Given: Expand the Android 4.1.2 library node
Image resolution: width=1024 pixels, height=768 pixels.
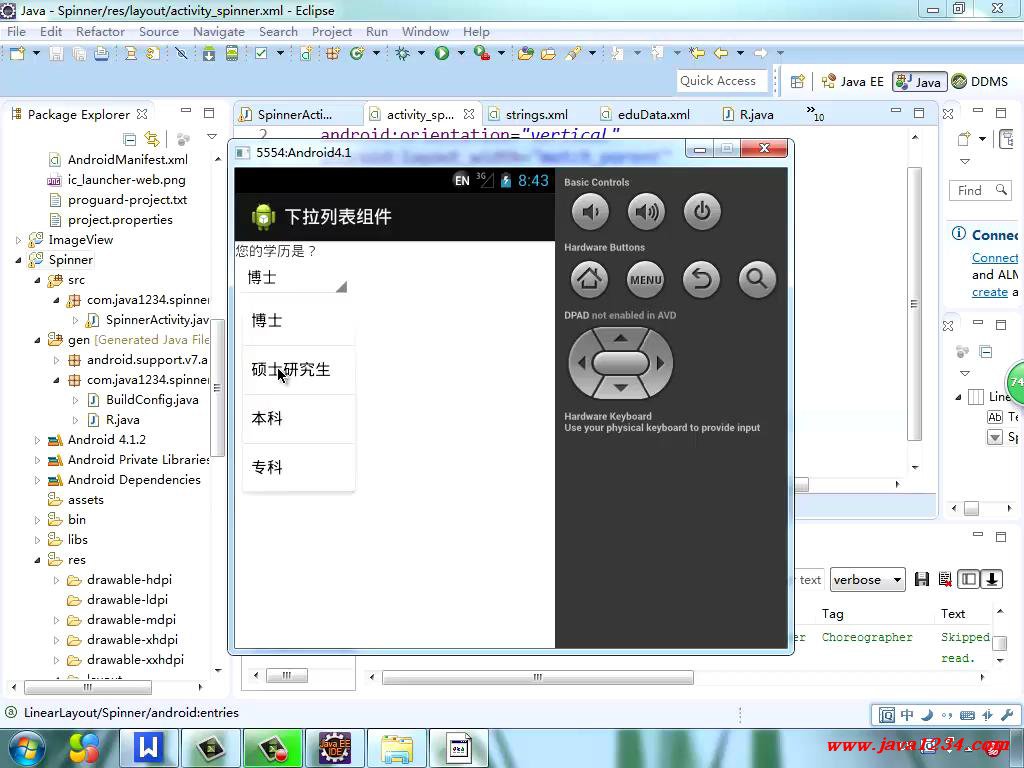Looking at the screenshot, I should coord(37,440).
